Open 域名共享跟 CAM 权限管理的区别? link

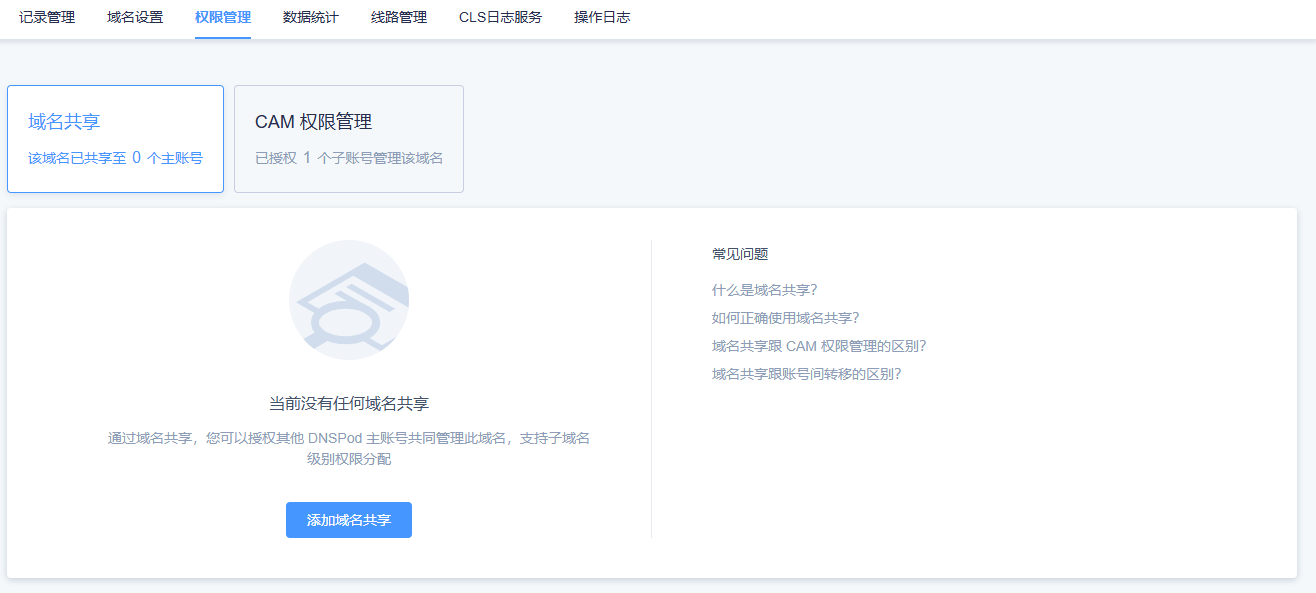819,346
